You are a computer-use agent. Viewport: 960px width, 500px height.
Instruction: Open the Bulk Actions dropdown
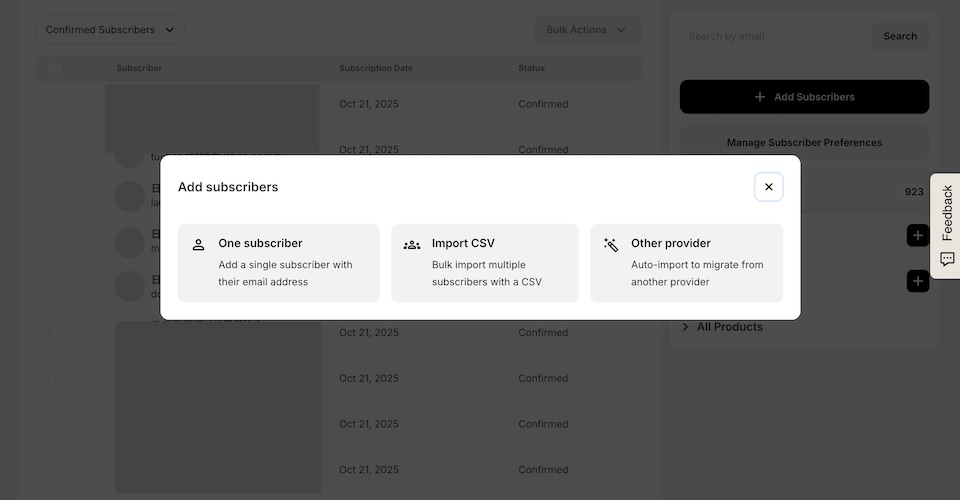click(x=586, y=30)
